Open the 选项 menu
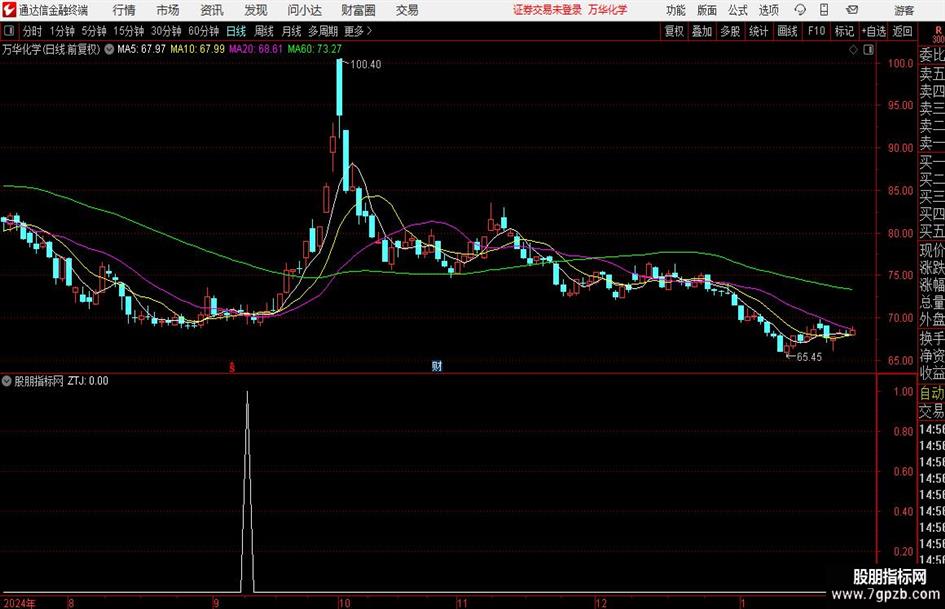This screenshot has height=609, width=945. click(768, 10)
